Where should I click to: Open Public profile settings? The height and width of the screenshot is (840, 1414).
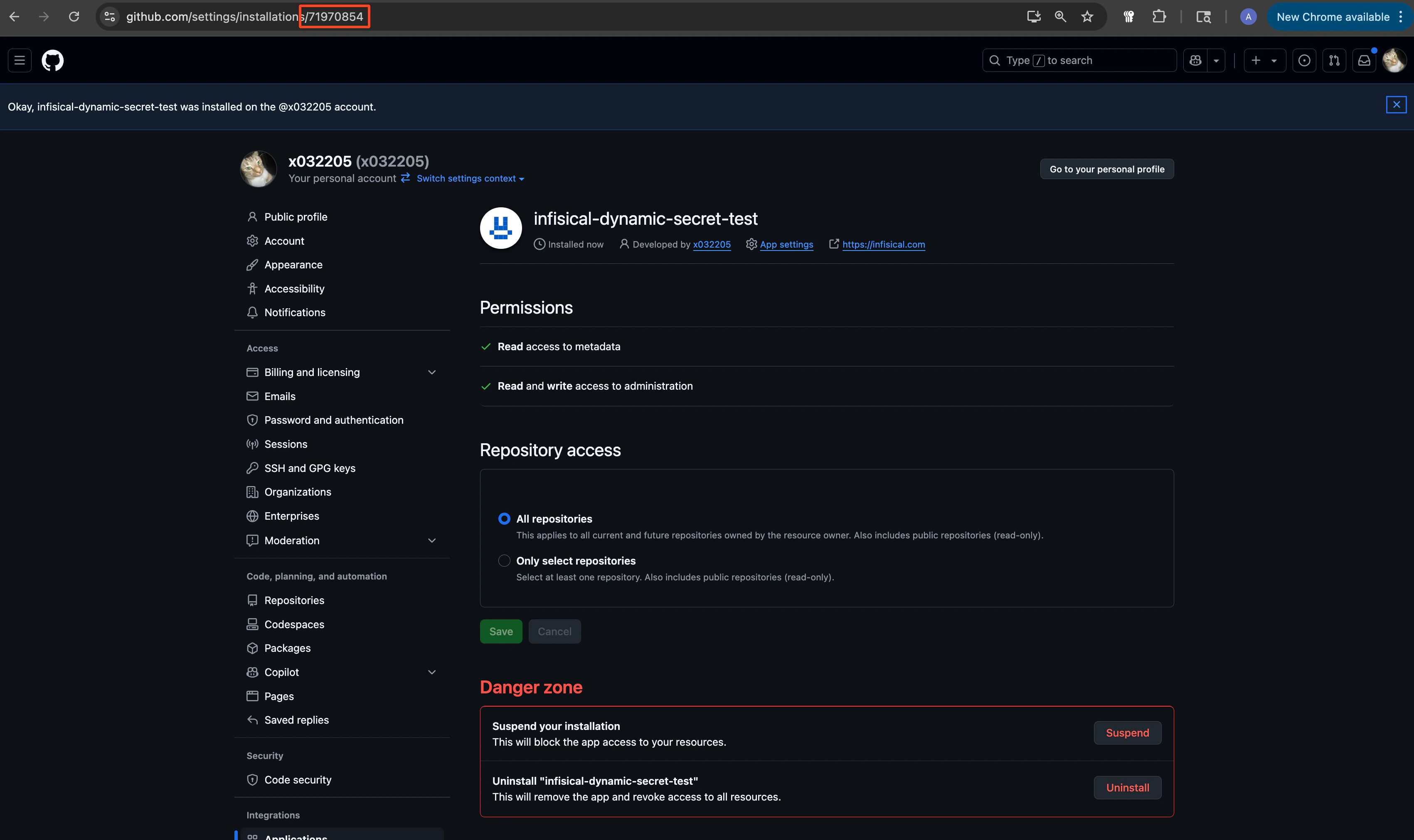click(x=296, y=217)
